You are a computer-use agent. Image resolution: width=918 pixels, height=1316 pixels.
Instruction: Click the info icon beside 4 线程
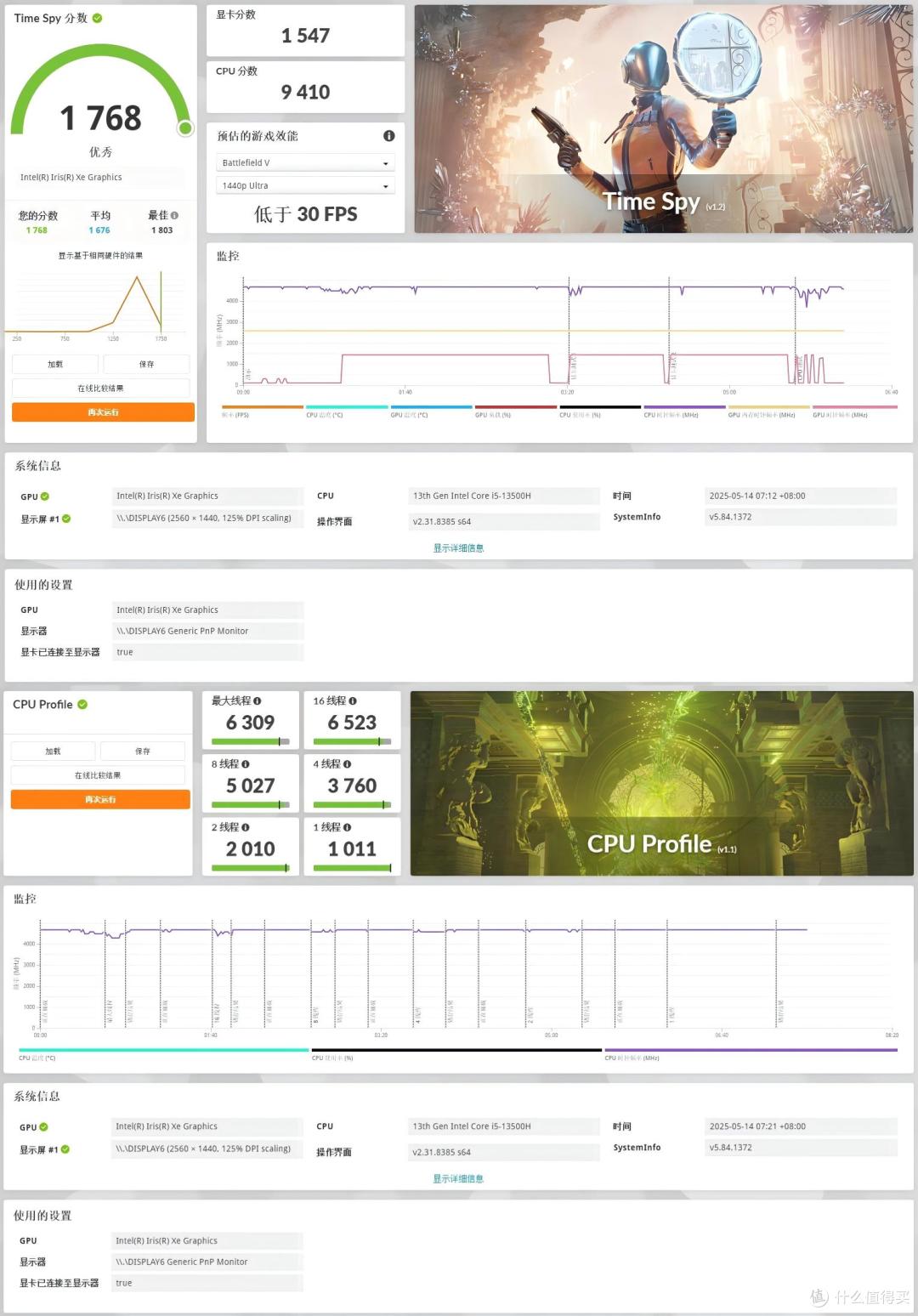347,764
